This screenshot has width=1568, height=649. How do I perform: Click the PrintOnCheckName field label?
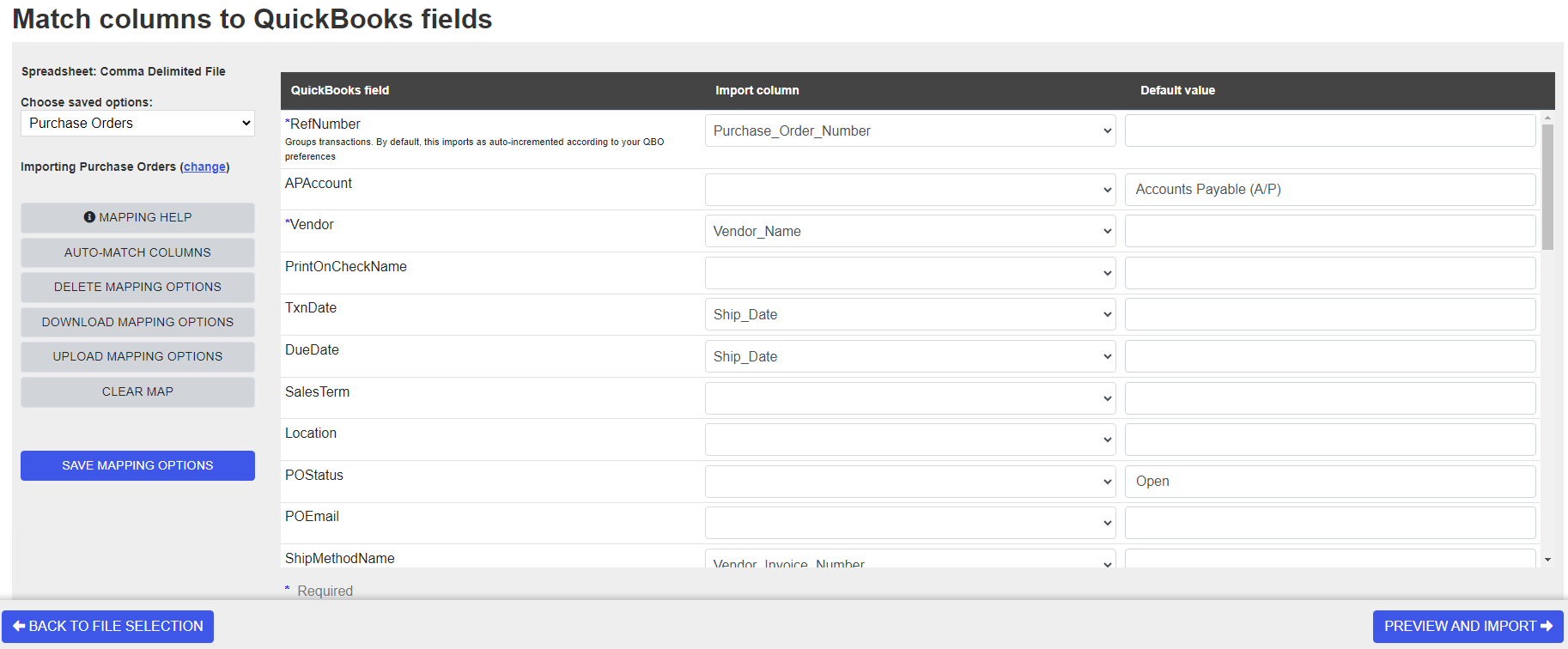coord(346,266)
